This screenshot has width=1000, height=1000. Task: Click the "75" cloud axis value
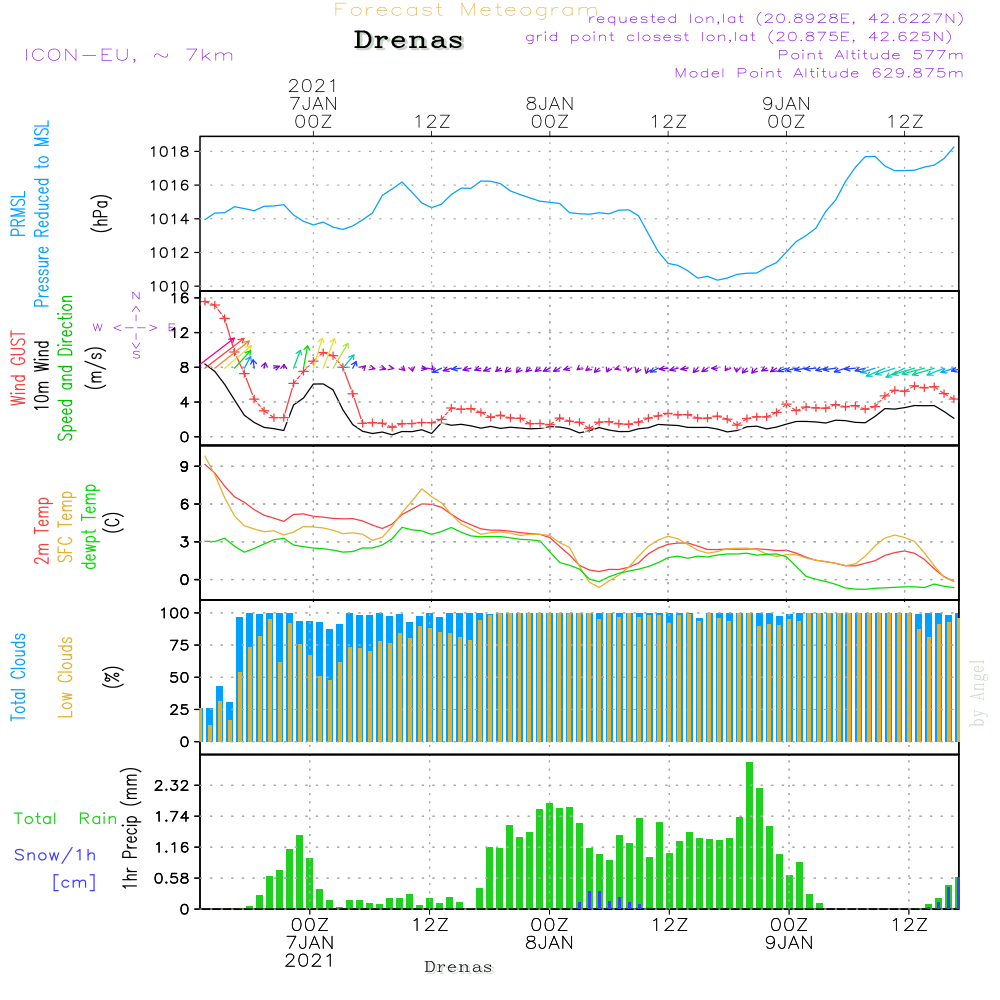point(180,645)
